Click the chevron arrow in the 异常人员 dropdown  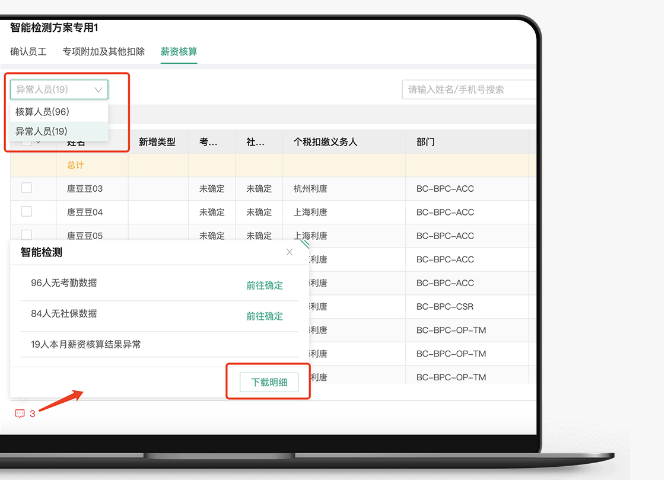[x=98, y=90]
